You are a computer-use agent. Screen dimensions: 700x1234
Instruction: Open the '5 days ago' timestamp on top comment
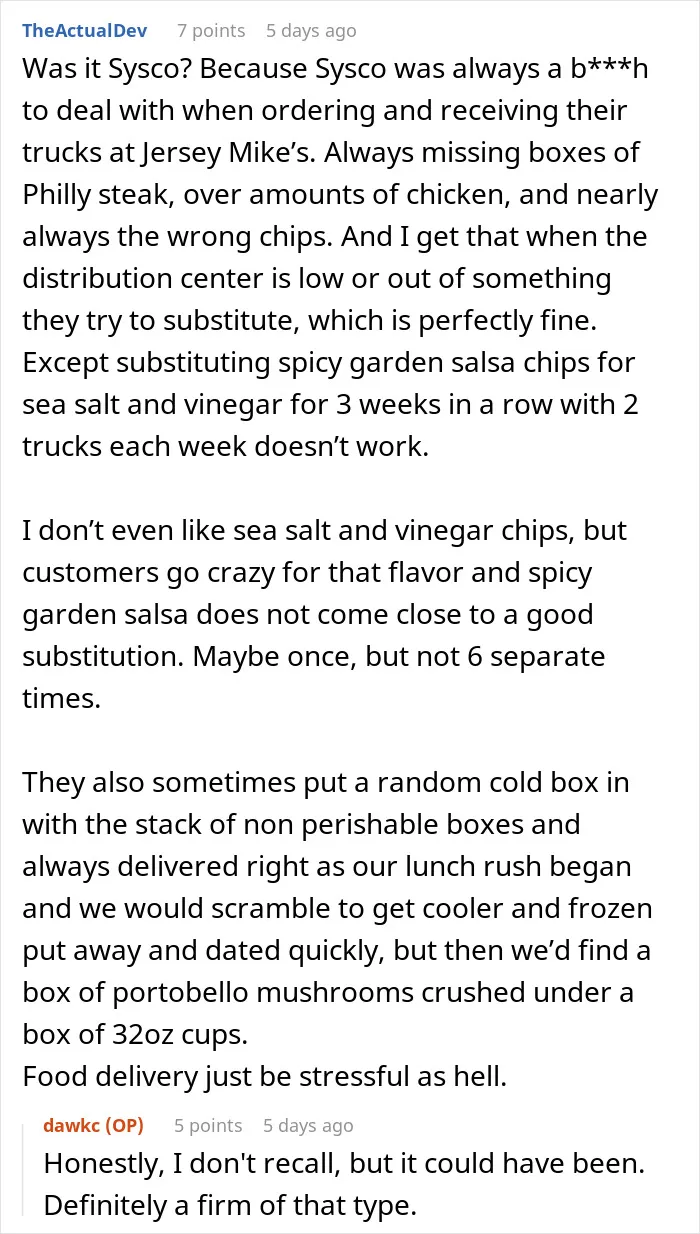(x=311, y=31)
